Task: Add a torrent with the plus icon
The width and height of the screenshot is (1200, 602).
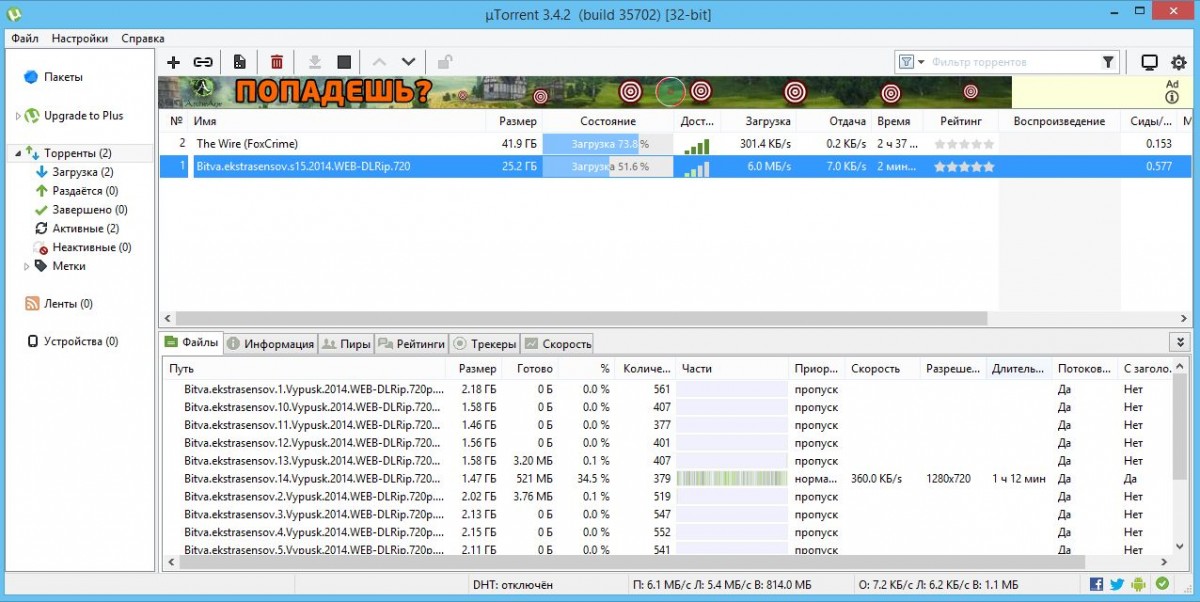Action: [173, 62]
